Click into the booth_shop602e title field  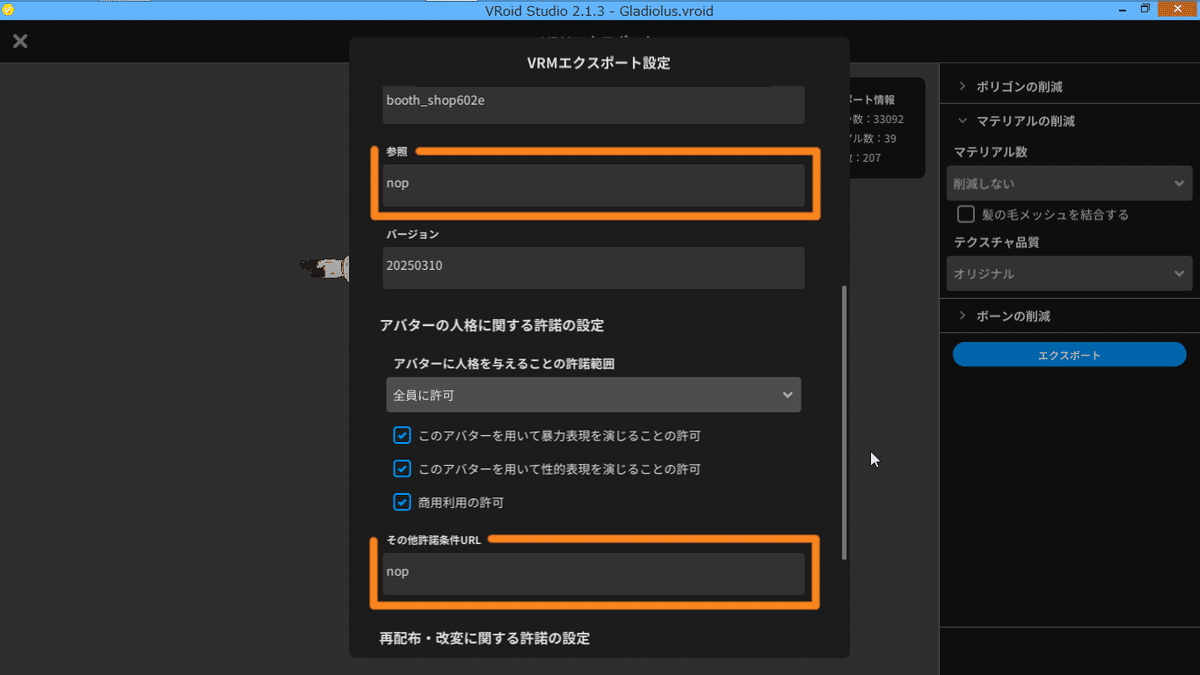click(x=593, y=105)
